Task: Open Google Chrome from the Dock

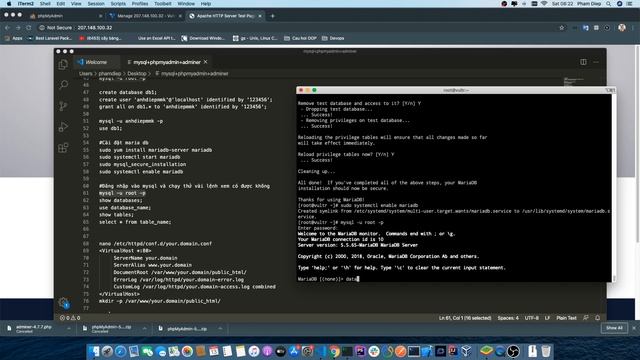Action: click(x=334, y=351)
